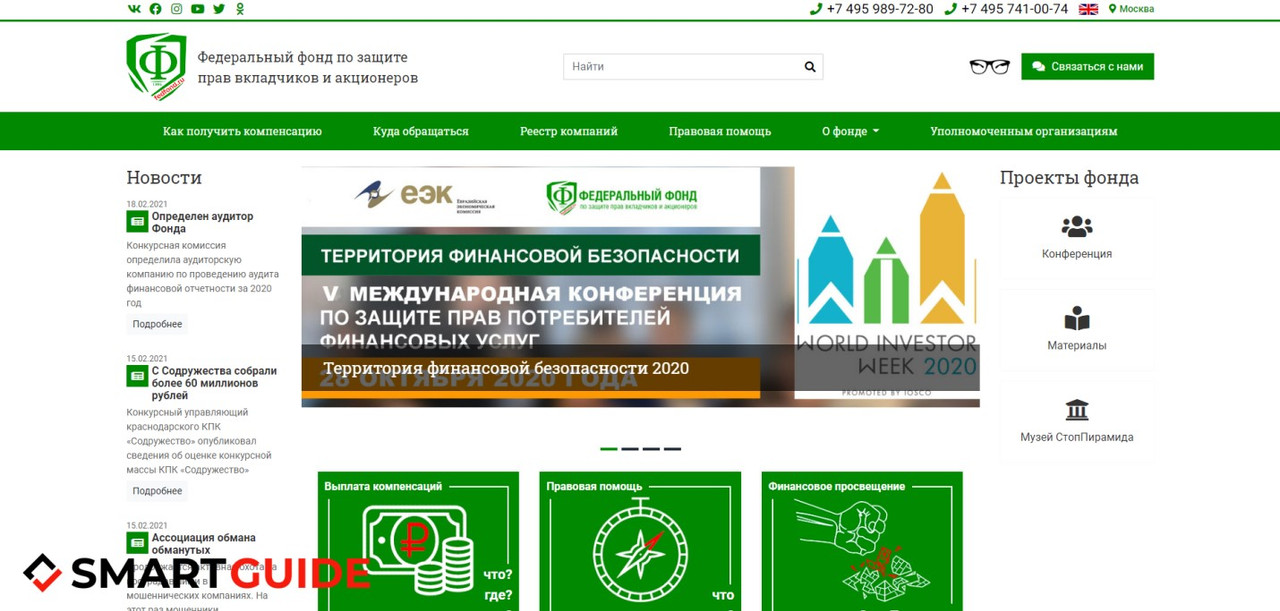The width and height of the screenshot is (1280, 611).
Task: Open Как получить компенсацию menu item
Action: (x=242, y=131)
